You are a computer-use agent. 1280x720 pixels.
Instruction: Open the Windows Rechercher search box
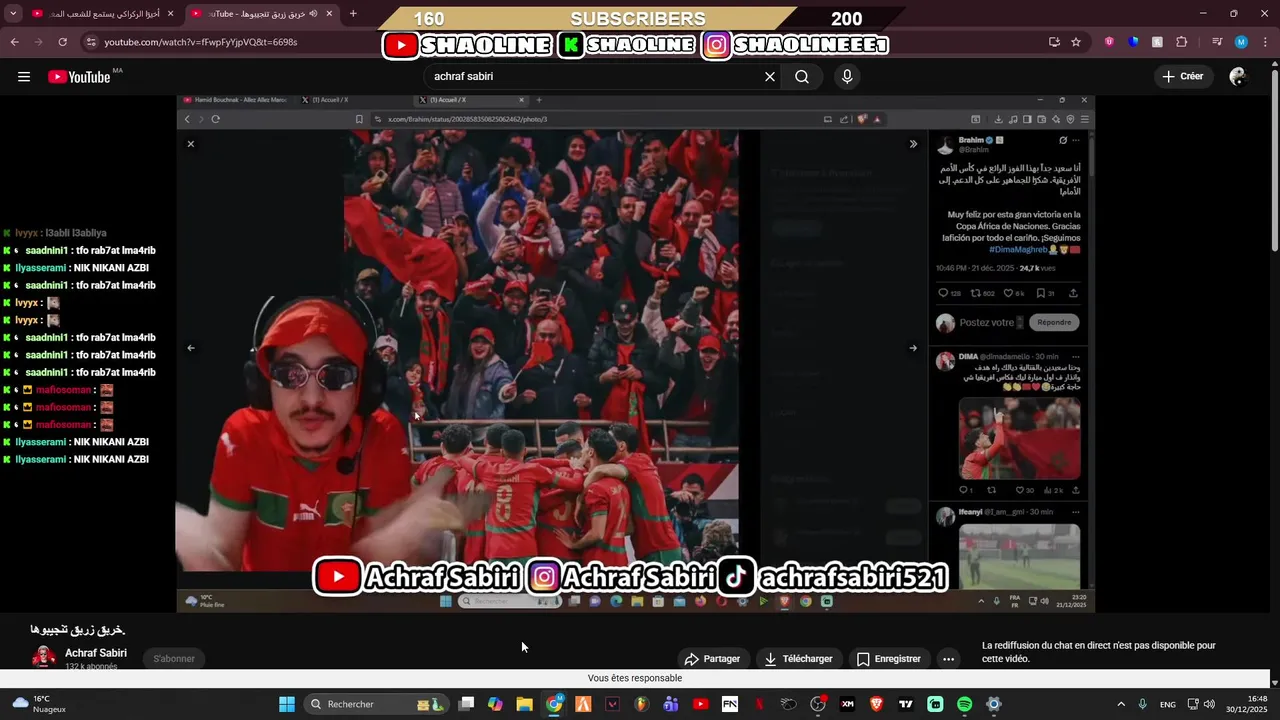click(x=378, y=704)
